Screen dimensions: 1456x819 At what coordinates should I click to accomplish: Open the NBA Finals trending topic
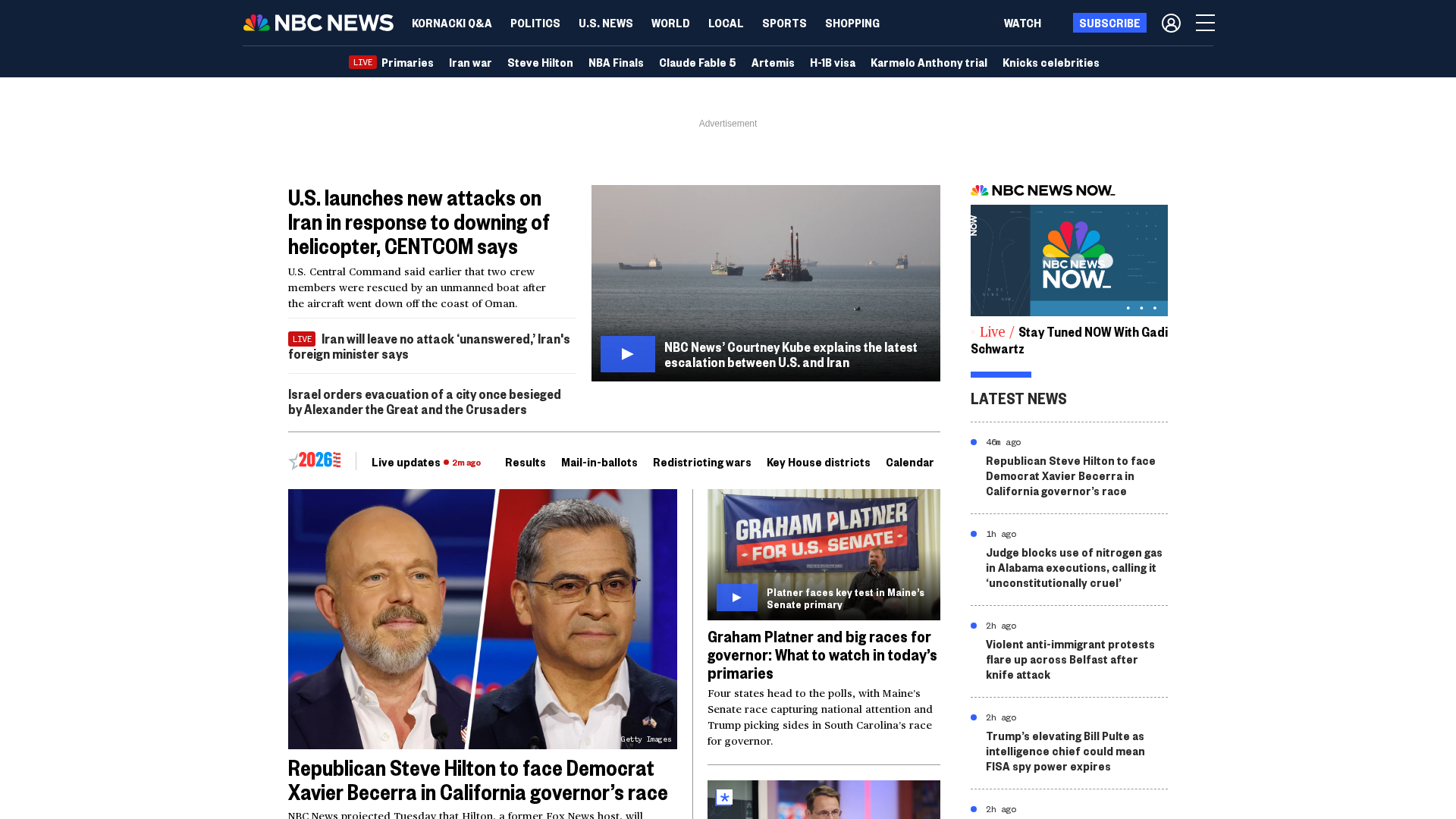click(x=616, y=62)
